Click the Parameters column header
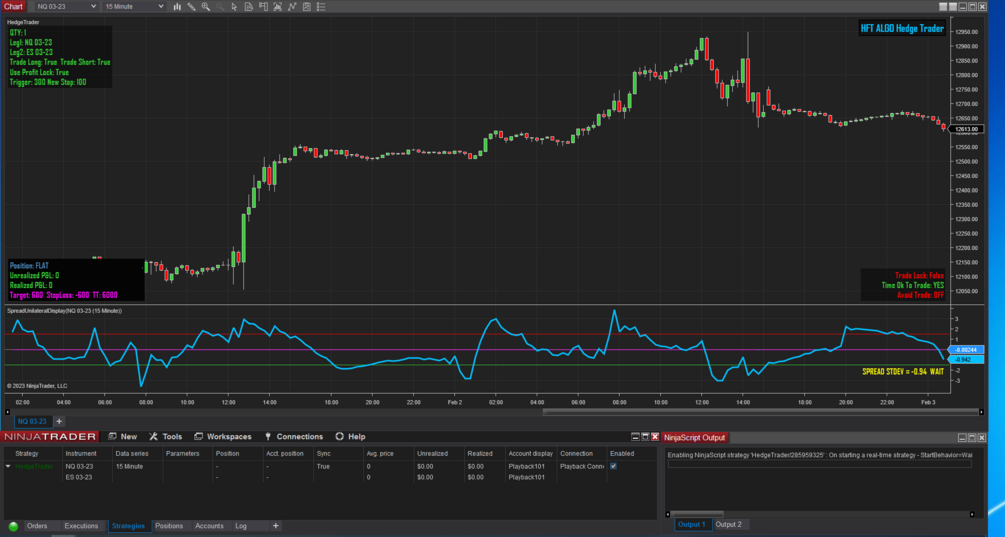 tap(183, 453)
